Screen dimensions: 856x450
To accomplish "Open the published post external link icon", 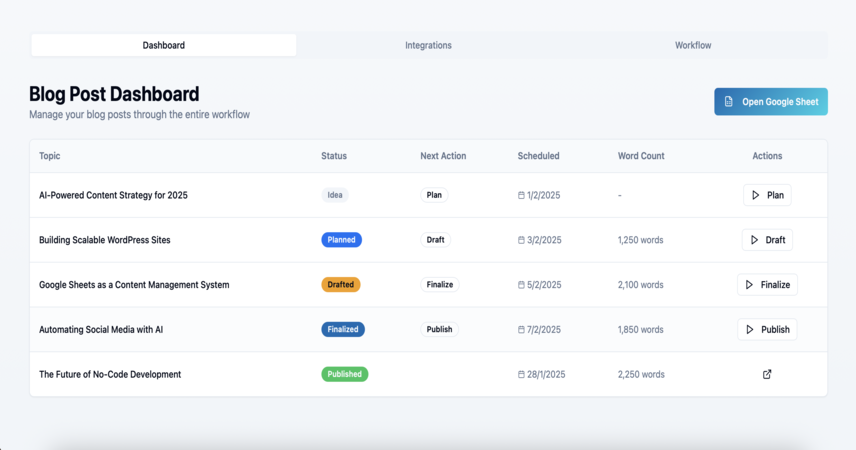I will click(x=767, y=374).
